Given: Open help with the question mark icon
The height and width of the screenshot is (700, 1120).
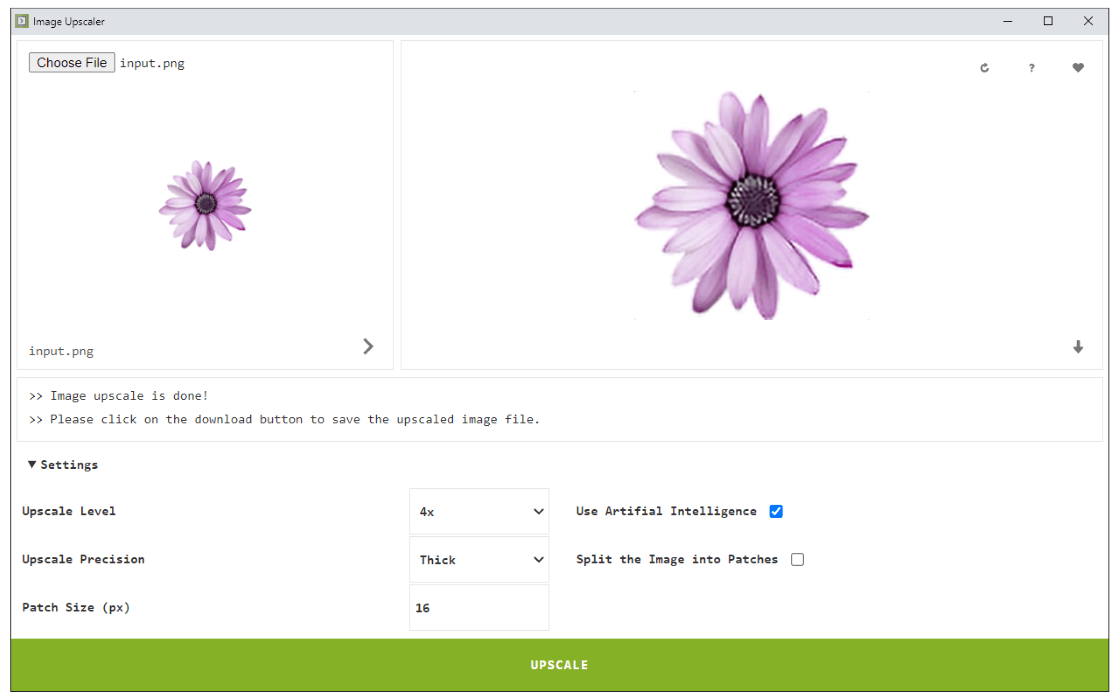Looking at the screenshot, I should (x=1031, y=68).
